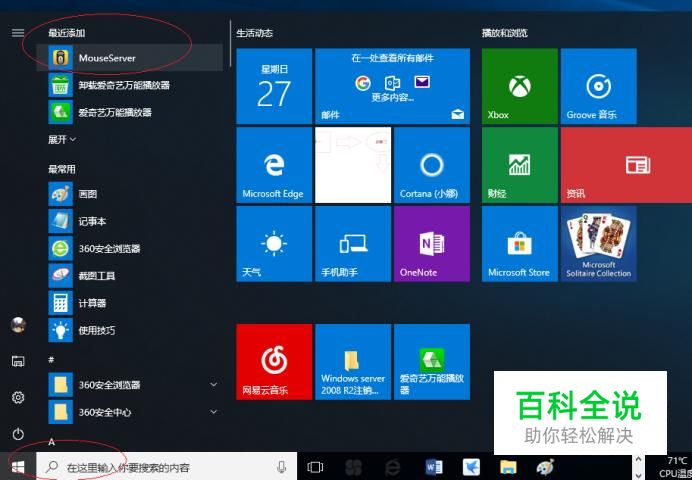Open the white photo thumbnail tile
692x480 pixels.
(353, 165)
